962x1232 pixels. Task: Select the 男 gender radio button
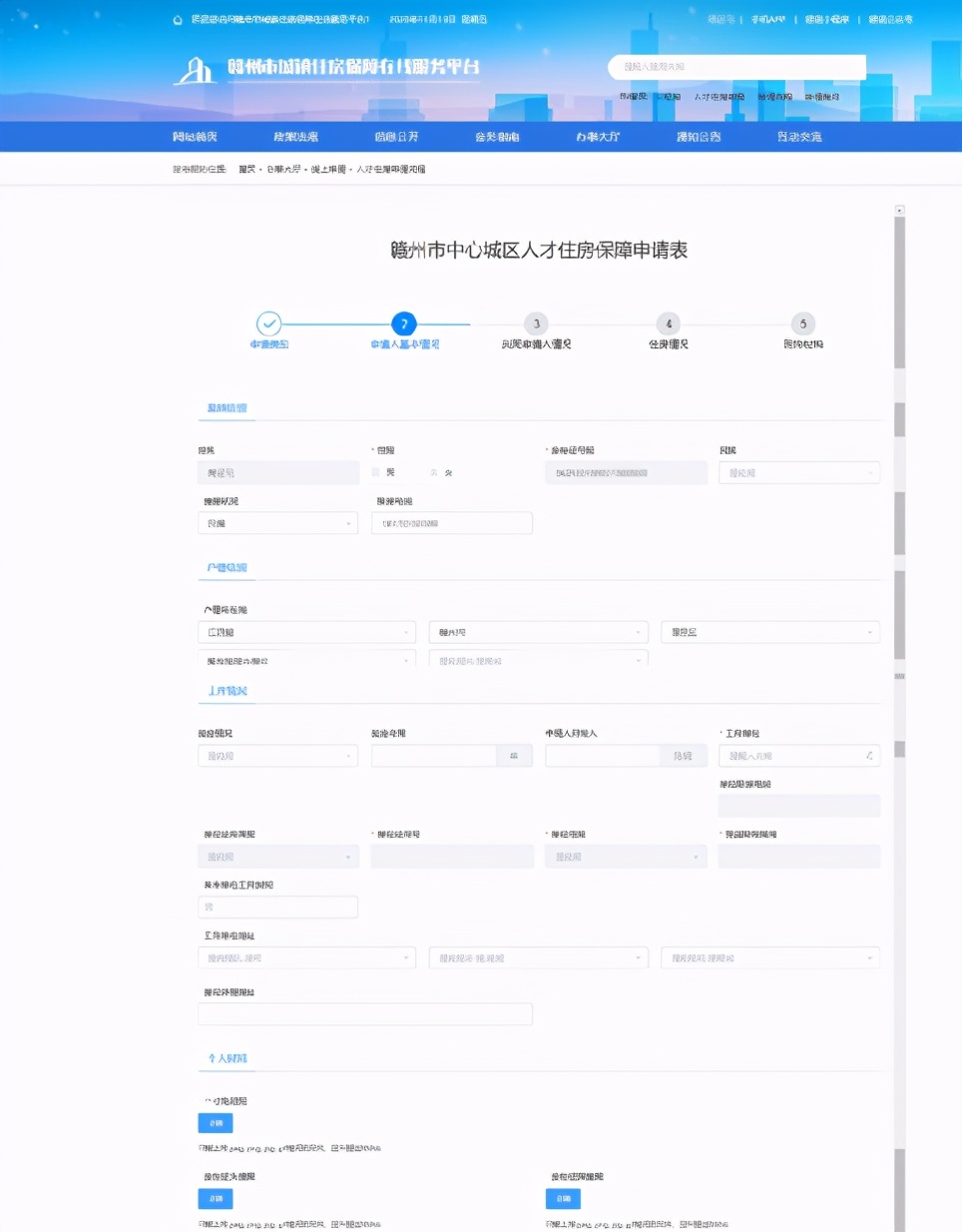click(x=390, y=471)
